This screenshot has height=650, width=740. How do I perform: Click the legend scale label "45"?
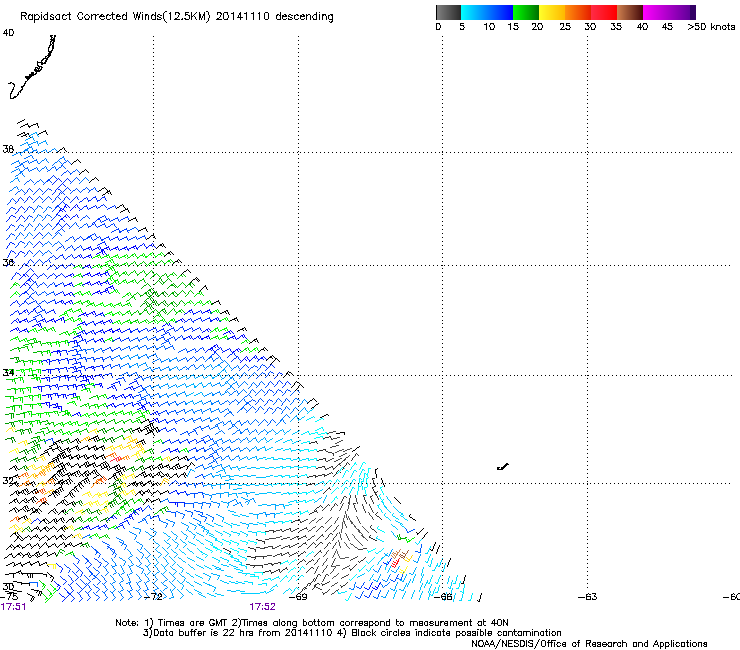(x=667, y=27)
